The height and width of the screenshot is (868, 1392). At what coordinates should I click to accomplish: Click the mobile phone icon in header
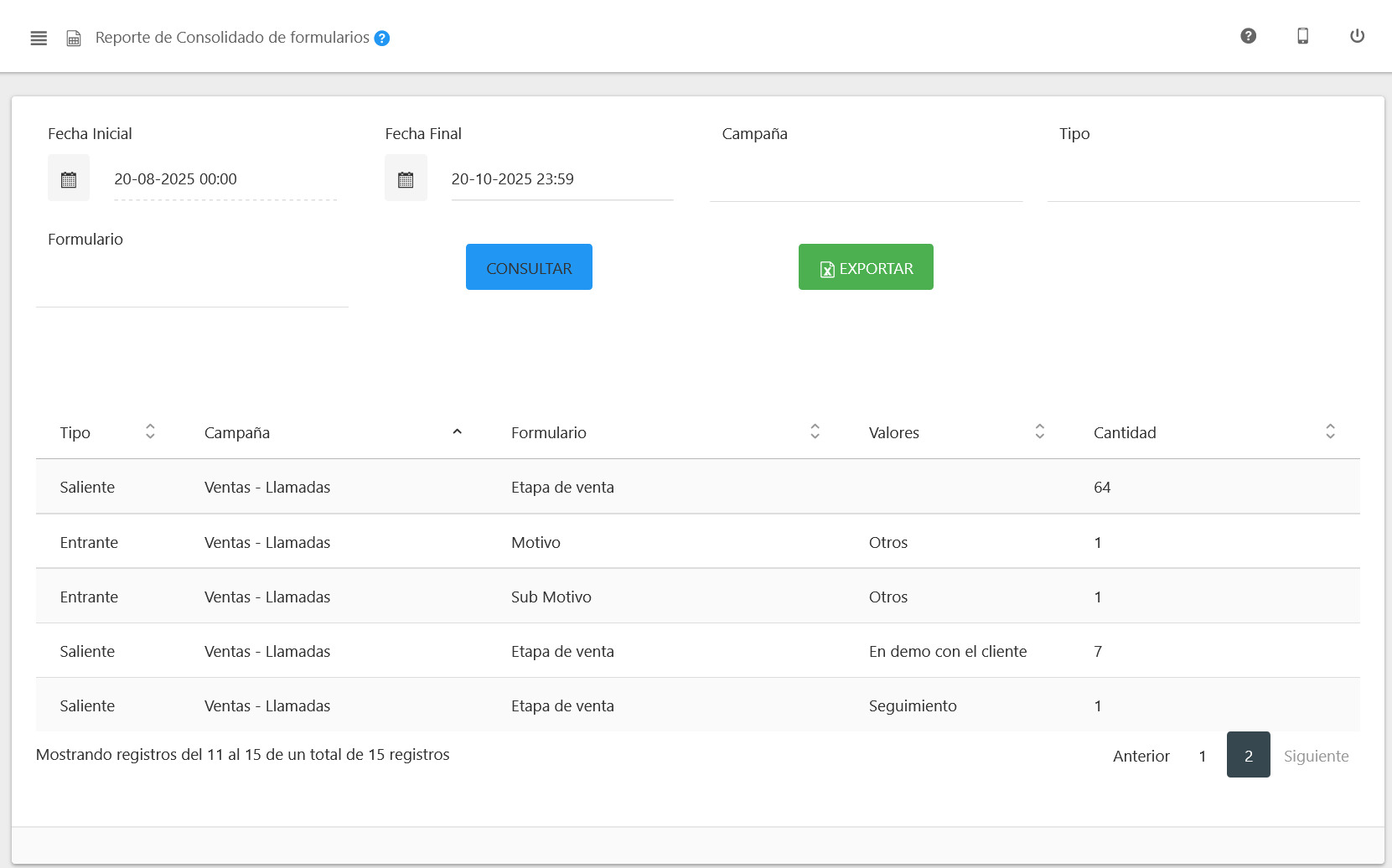point(1302,36)
